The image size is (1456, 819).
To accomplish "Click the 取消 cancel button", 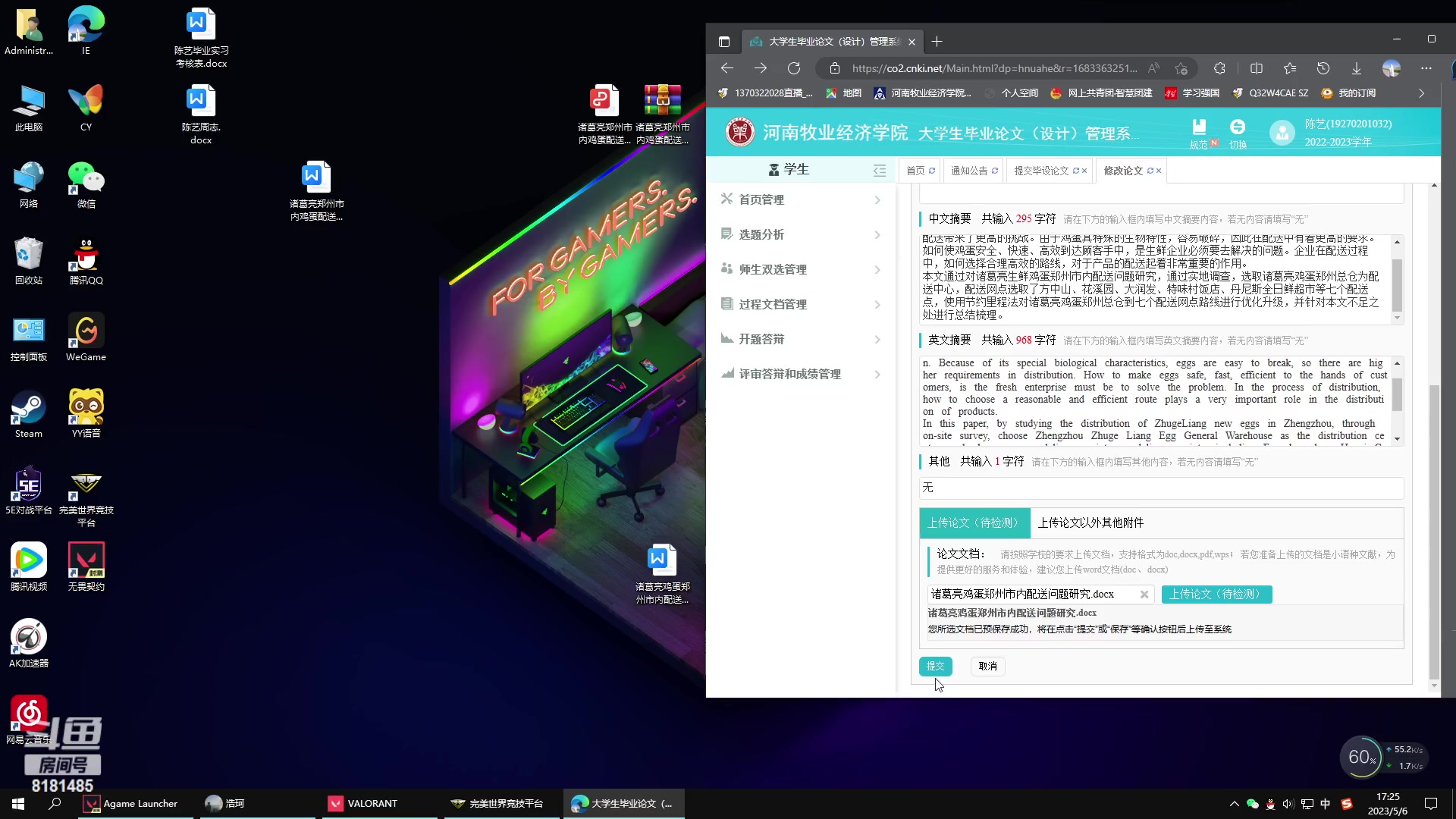I will click(987, 666).
